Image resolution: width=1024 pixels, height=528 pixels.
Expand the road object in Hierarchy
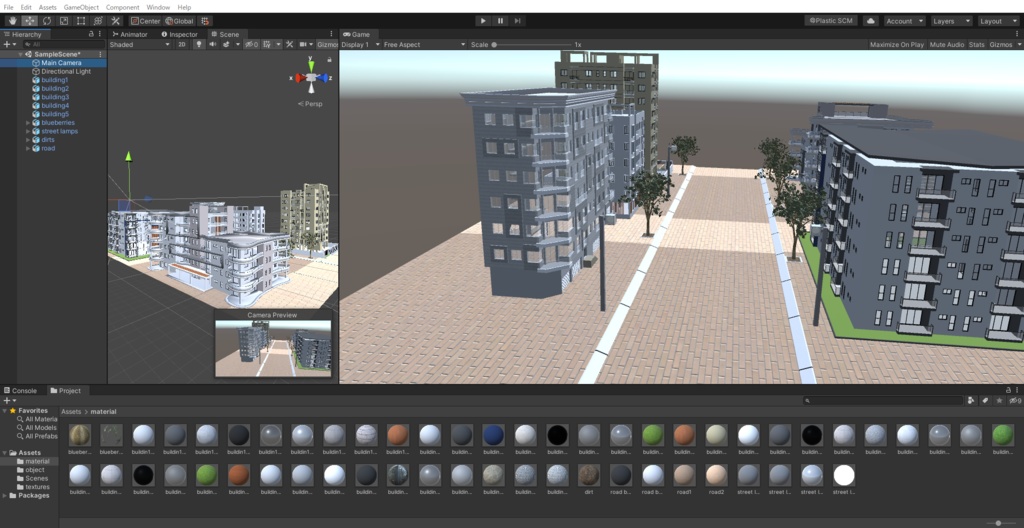[28, 148]
